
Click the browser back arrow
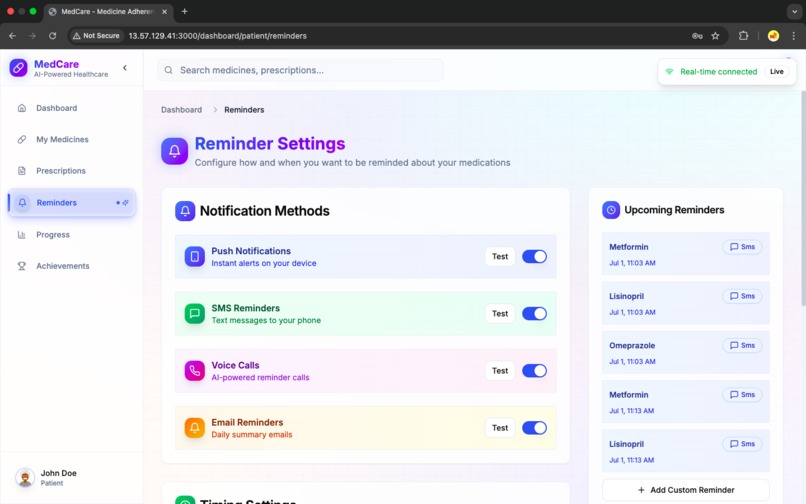[x=12, y=36]
